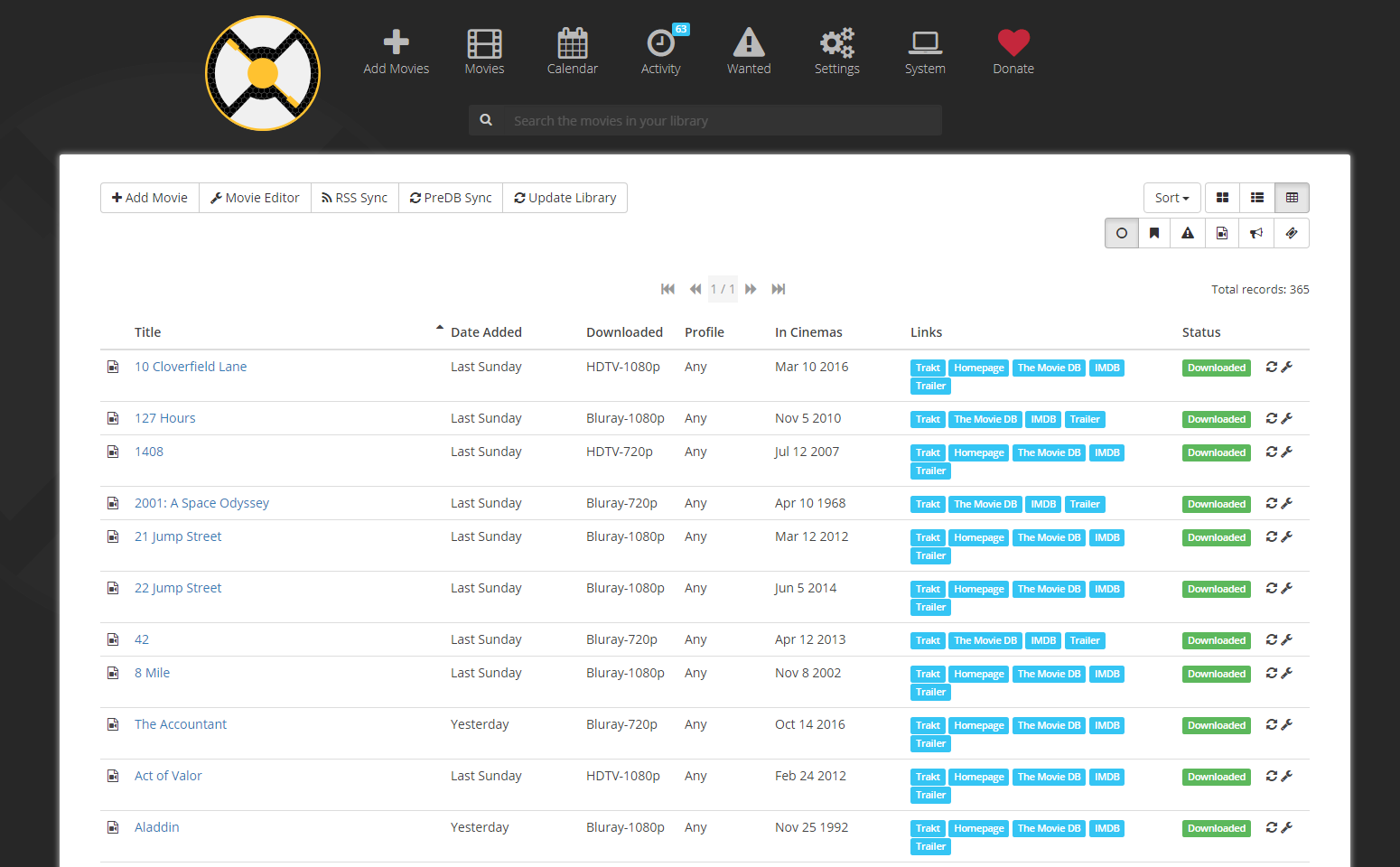
Task: Switch library to list view
Action: (1256, 198)
